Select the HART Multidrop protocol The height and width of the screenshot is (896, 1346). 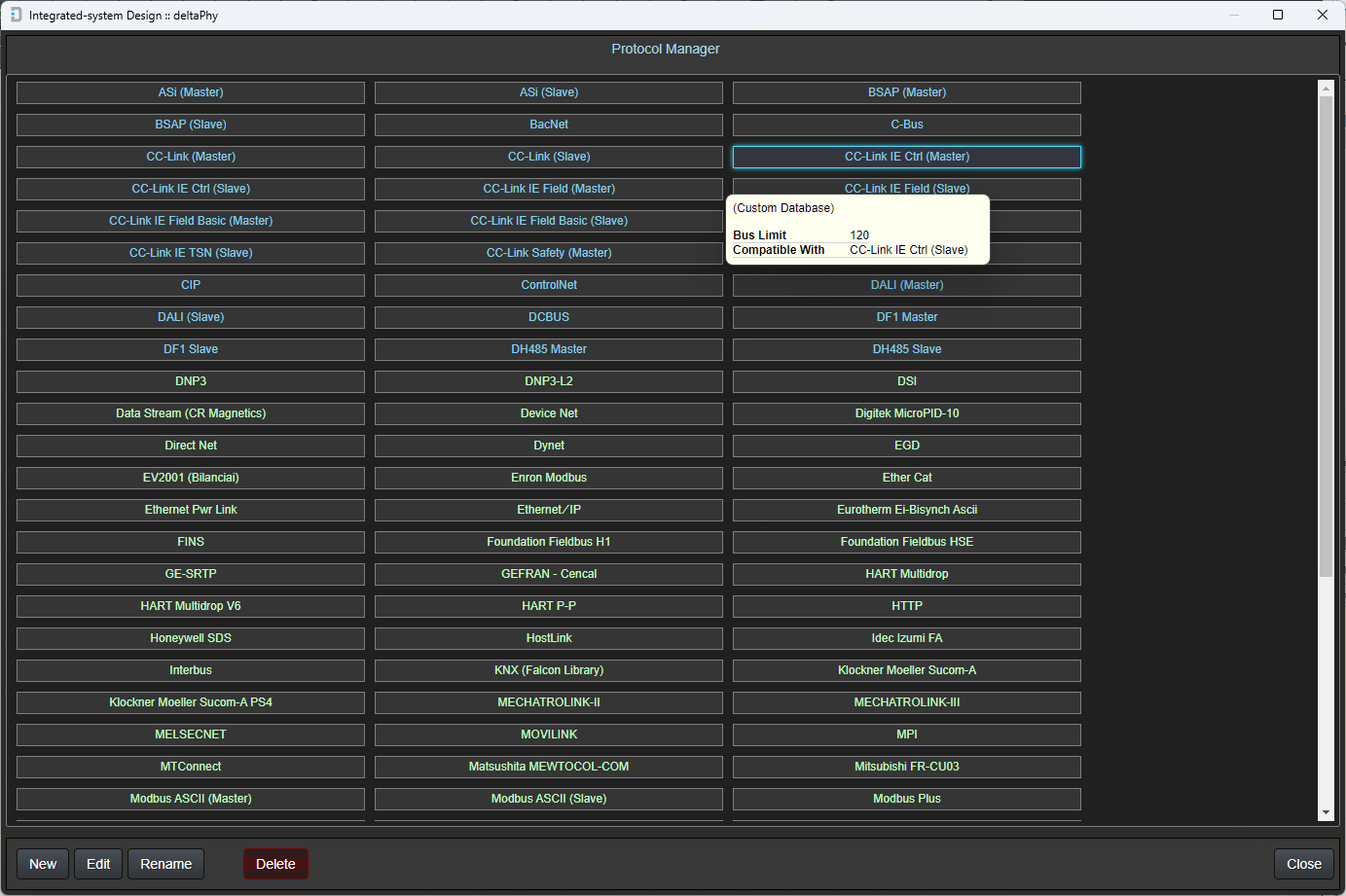click(x=906, y=574)
